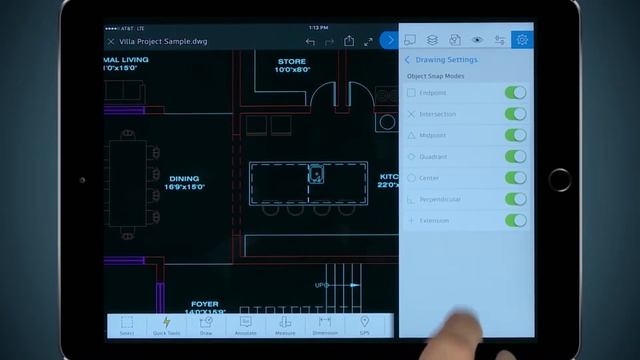
Task: Open the Layers panel tab
Action: click(432, 40)
